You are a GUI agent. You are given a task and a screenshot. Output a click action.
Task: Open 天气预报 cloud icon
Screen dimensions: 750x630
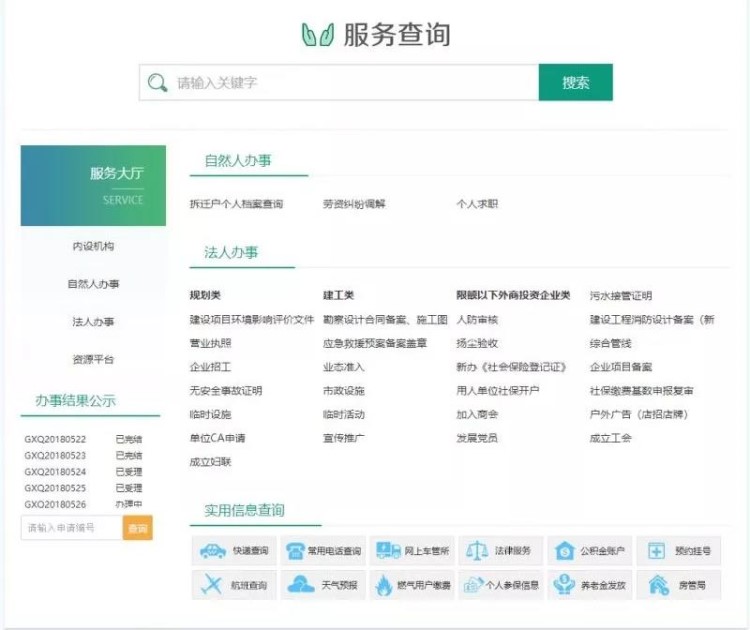click(300, 584)
